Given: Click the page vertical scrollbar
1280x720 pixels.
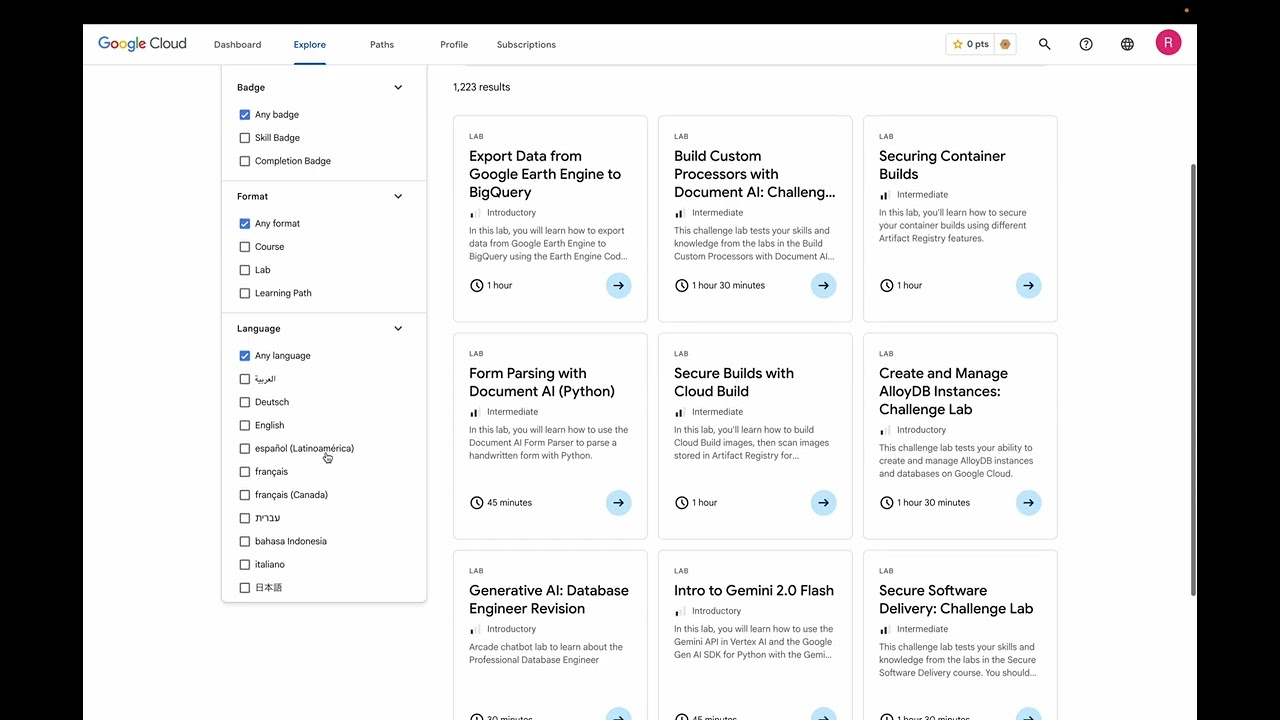Looking at the screenshot, I should pyautogui.click(x=1192, y=380).
